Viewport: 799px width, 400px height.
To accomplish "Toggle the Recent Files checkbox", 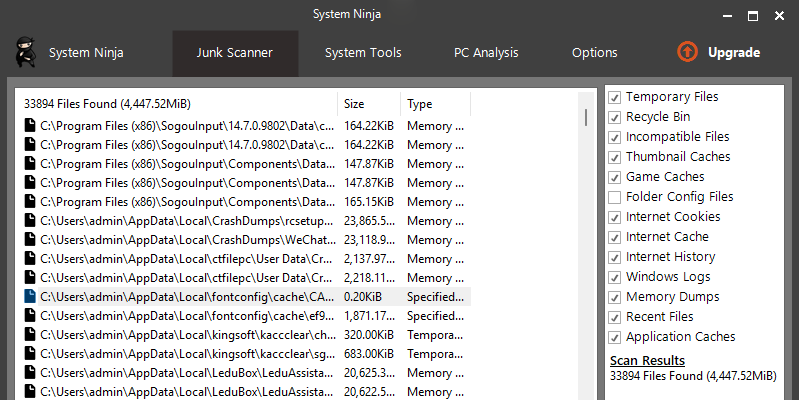I will (x=615, y=317).
